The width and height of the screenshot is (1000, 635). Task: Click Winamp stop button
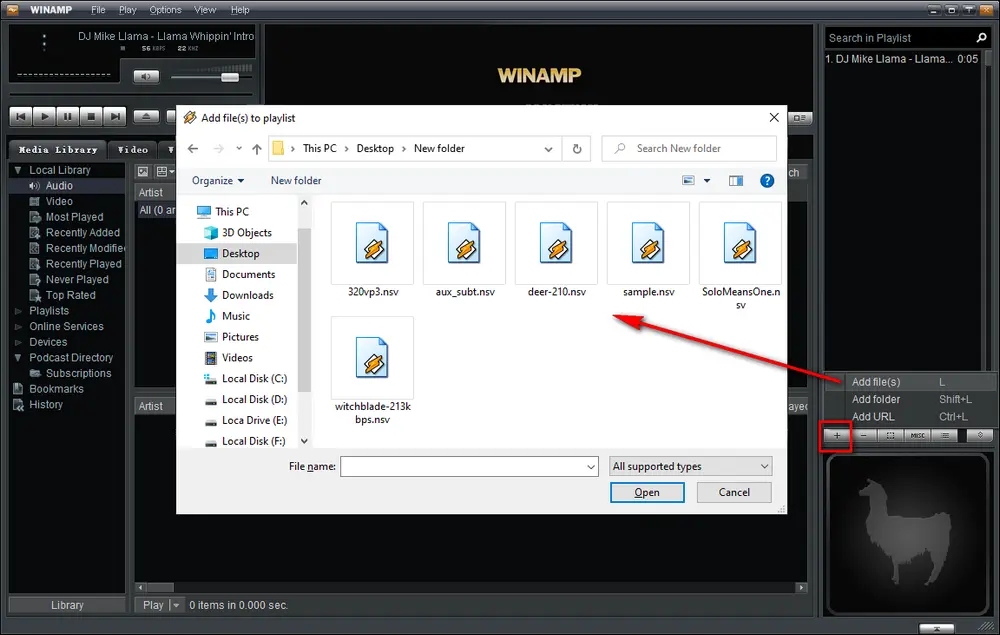coord(91,116)
